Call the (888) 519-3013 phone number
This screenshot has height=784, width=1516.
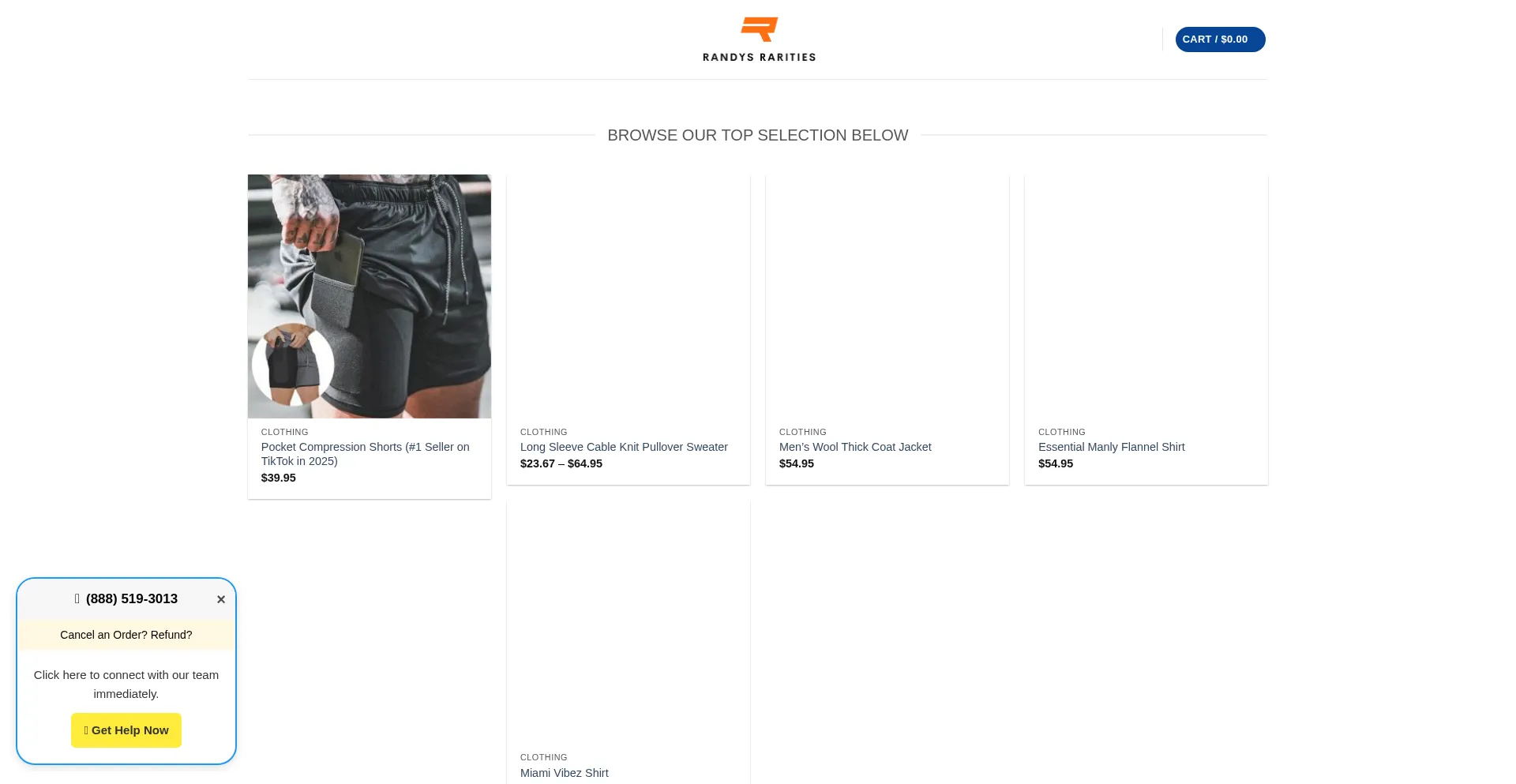(132, 598)
